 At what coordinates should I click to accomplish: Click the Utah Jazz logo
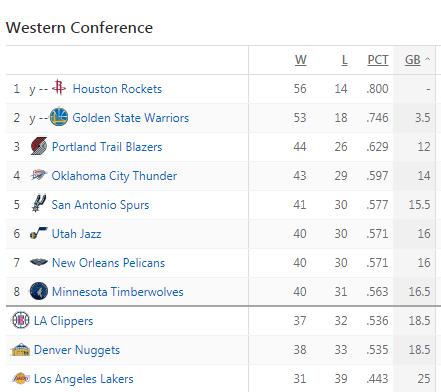tap(39, 233)
